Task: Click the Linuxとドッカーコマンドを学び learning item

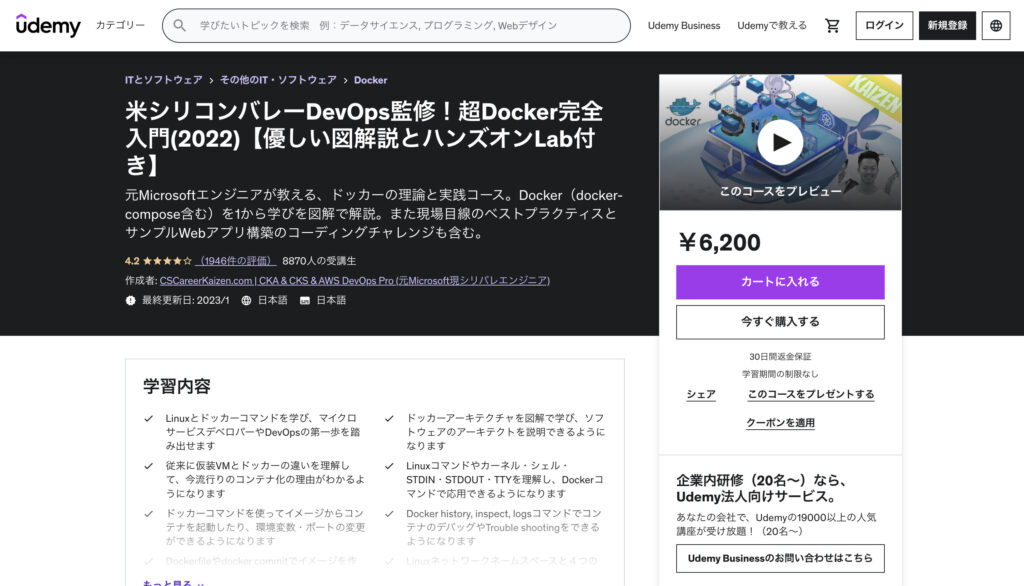Action: point(263,432)
